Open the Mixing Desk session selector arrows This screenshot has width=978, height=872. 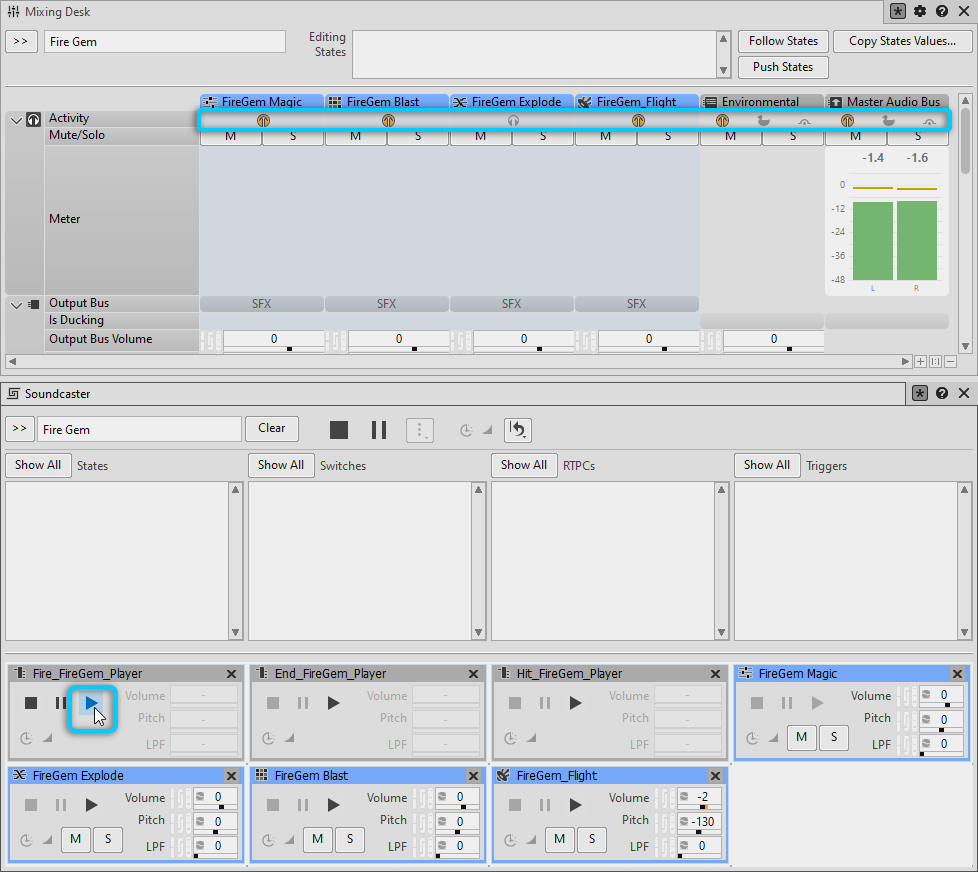(20, 42)
